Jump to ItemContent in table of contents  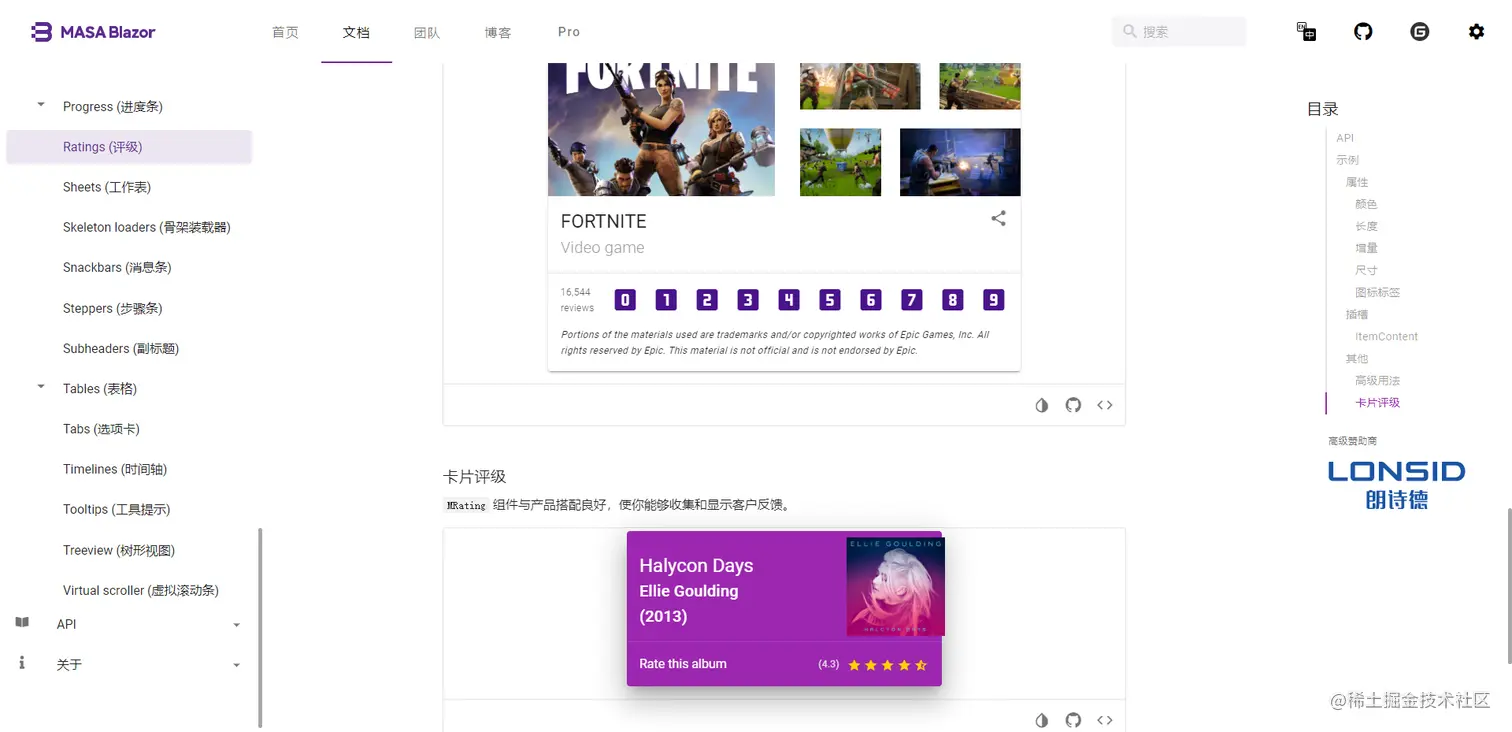1386,336
